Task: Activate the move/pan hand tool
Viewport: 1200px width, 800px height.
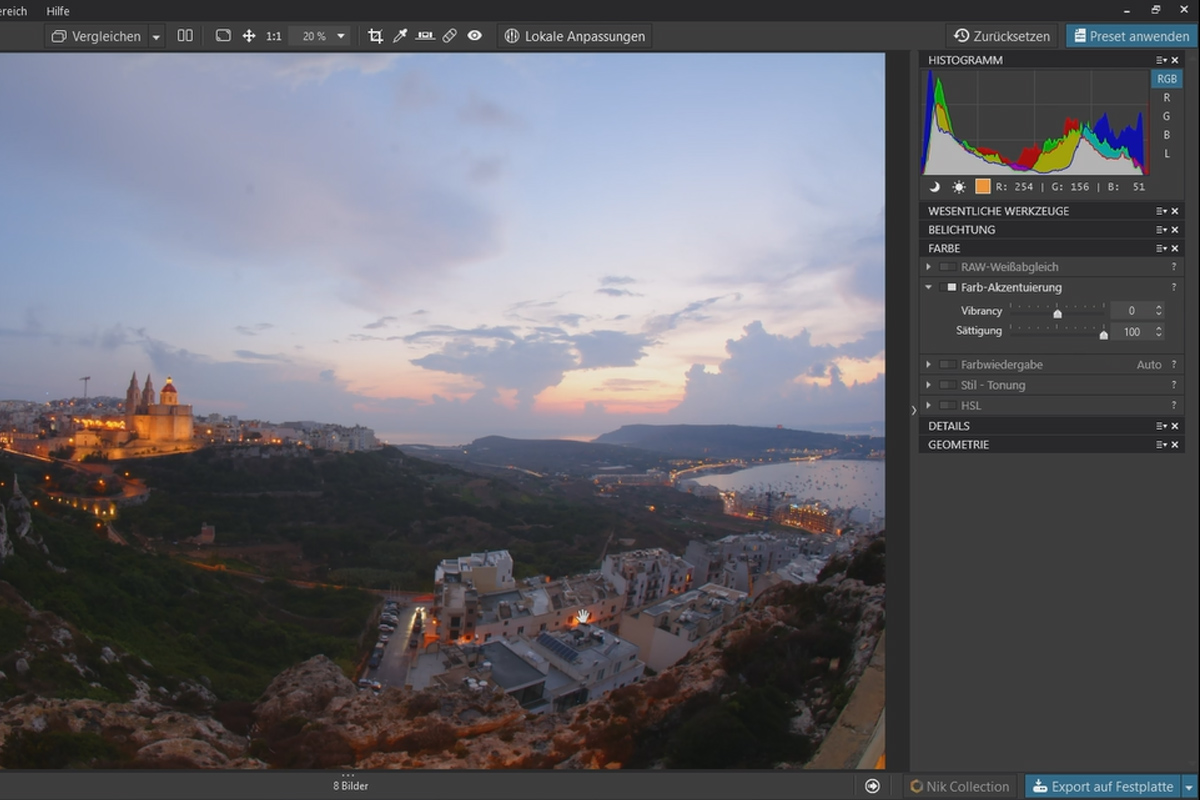Action: click(x=249, y=36)
